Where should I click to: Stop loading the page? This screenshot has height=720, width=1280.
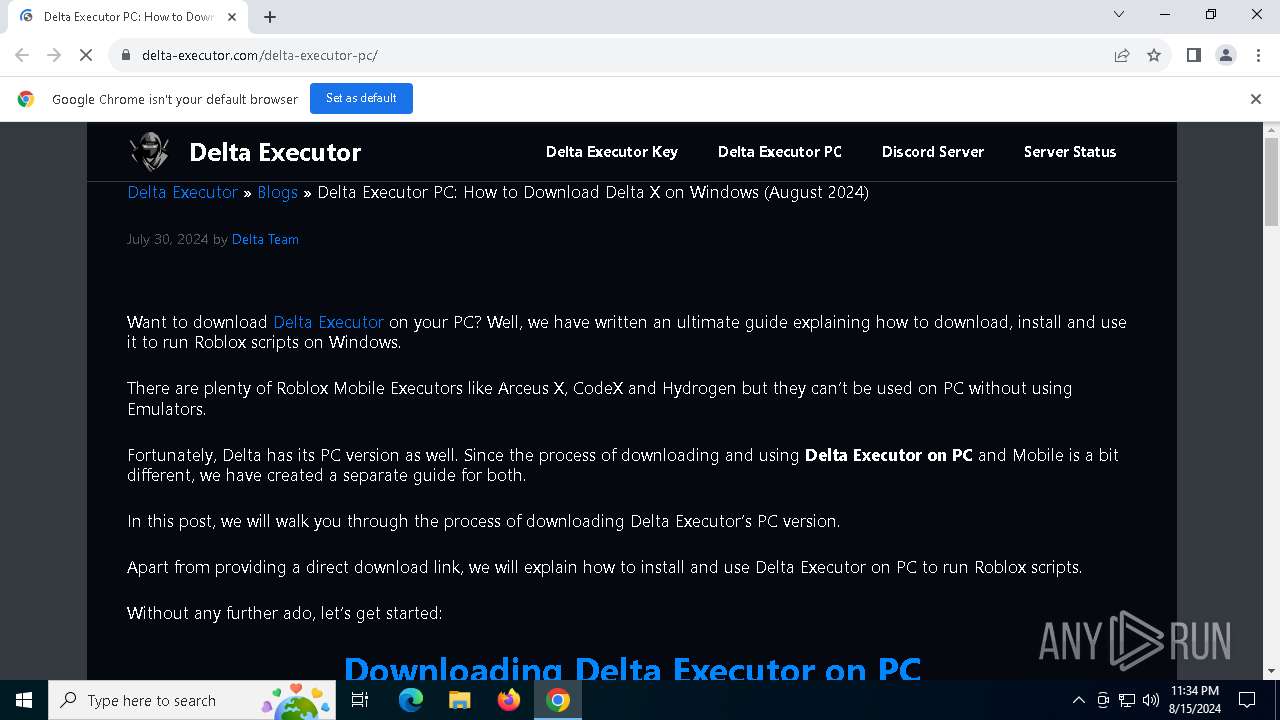pyautogui.click(x=86, y=56)
